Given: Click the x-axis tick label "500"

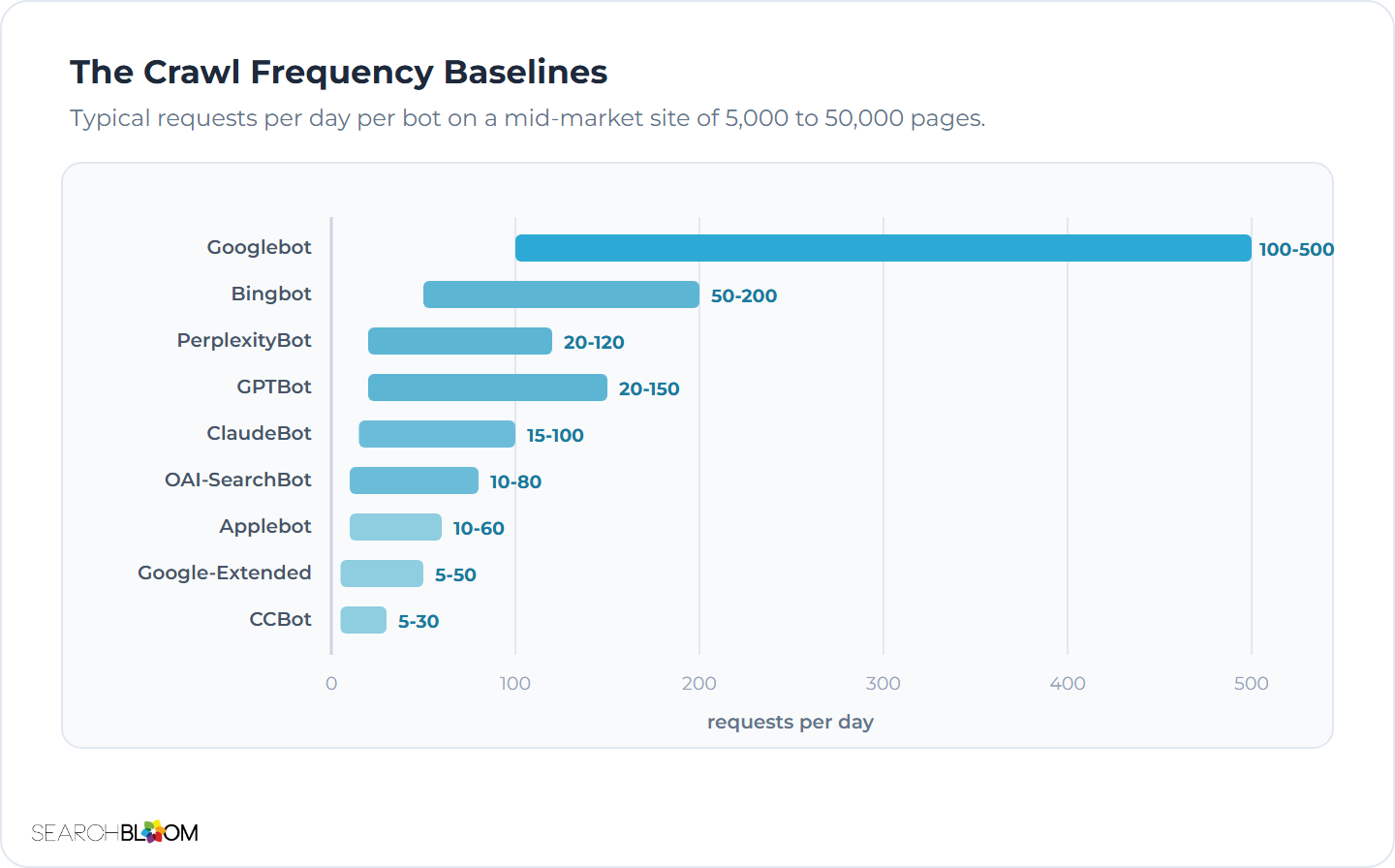Looking at the screenshot, I should pos(1252,683).
